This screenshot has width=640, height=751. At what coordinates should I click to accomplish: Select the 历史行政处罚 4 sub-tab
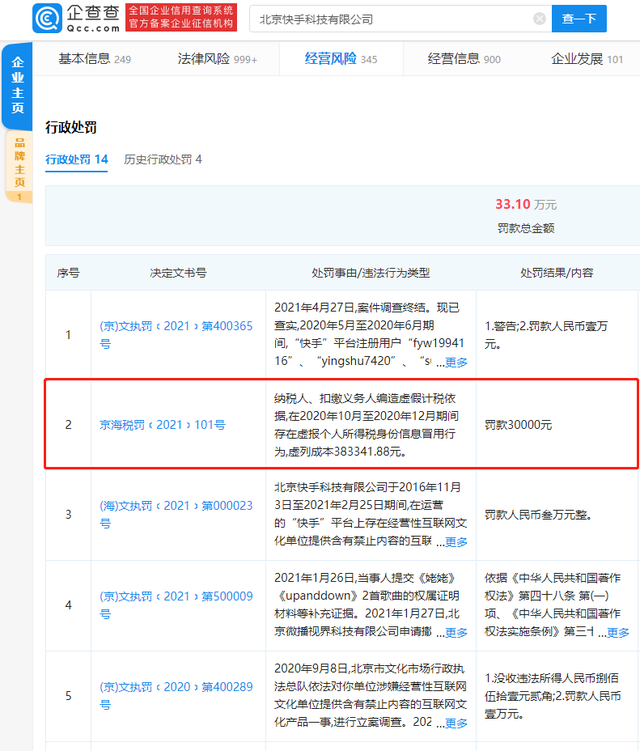[163, 159]
